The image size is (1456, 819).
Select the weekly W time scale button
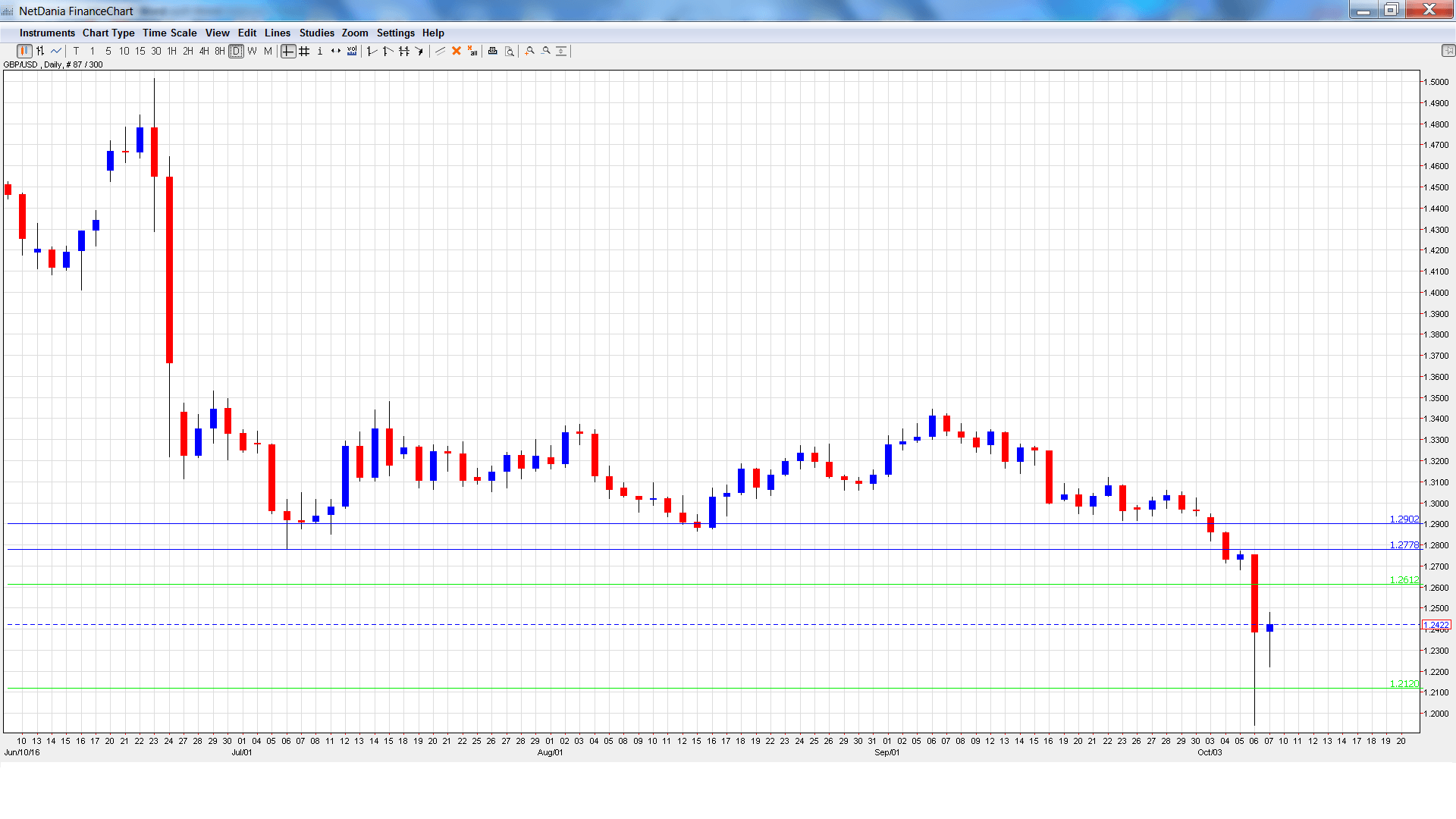(253, 51)
